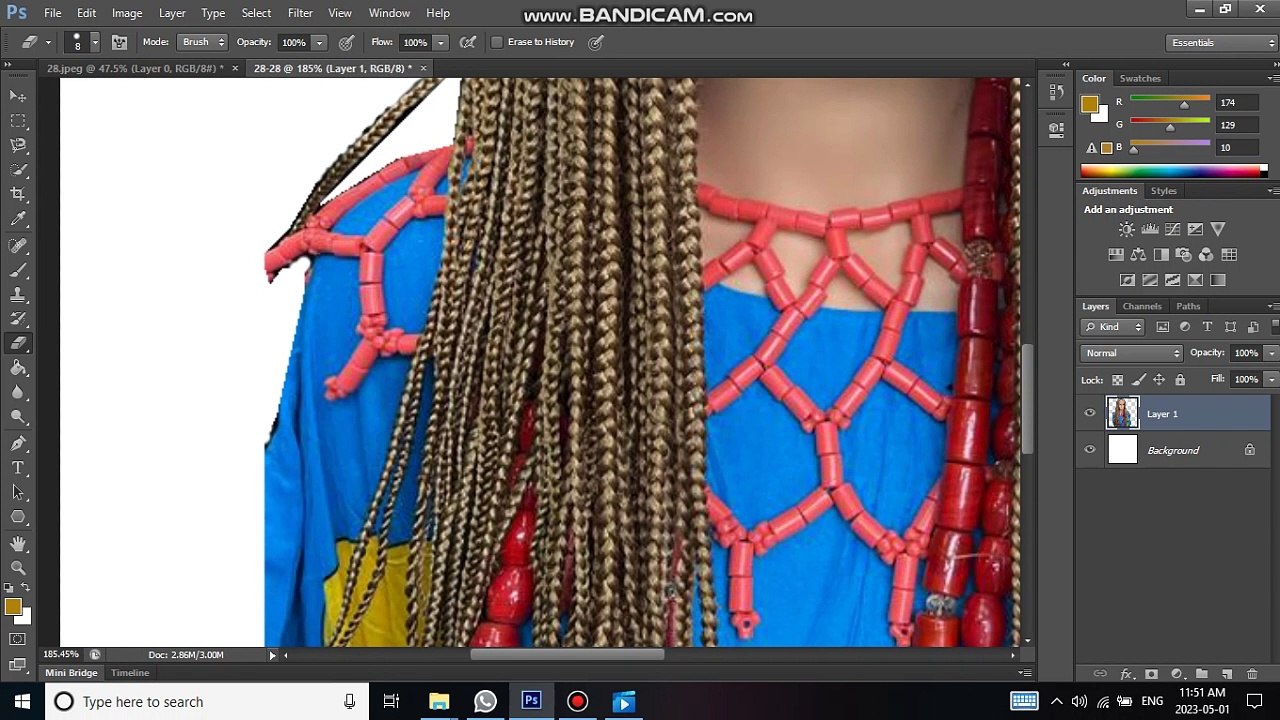Open the Normal blend mode dropdown

click(x=1132, y=353)
